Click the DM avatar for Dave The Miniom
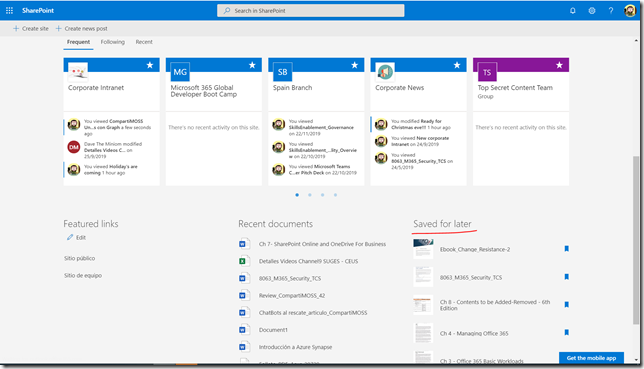 pyautogui.click(x=74, y=147)
